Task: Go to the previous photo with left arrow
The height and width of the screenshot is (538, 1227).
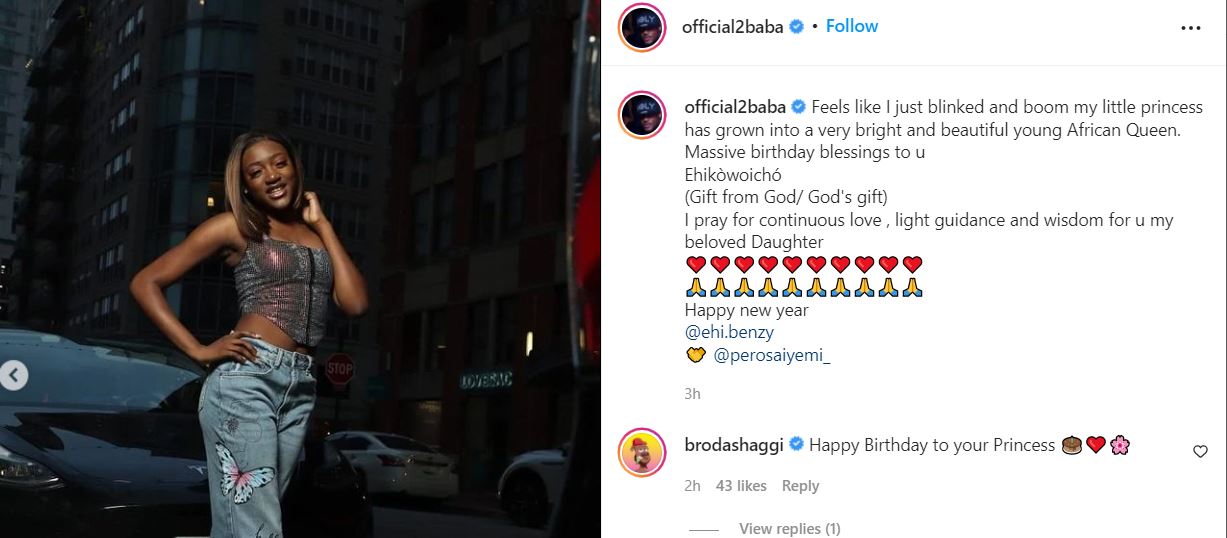Action: 14,376
